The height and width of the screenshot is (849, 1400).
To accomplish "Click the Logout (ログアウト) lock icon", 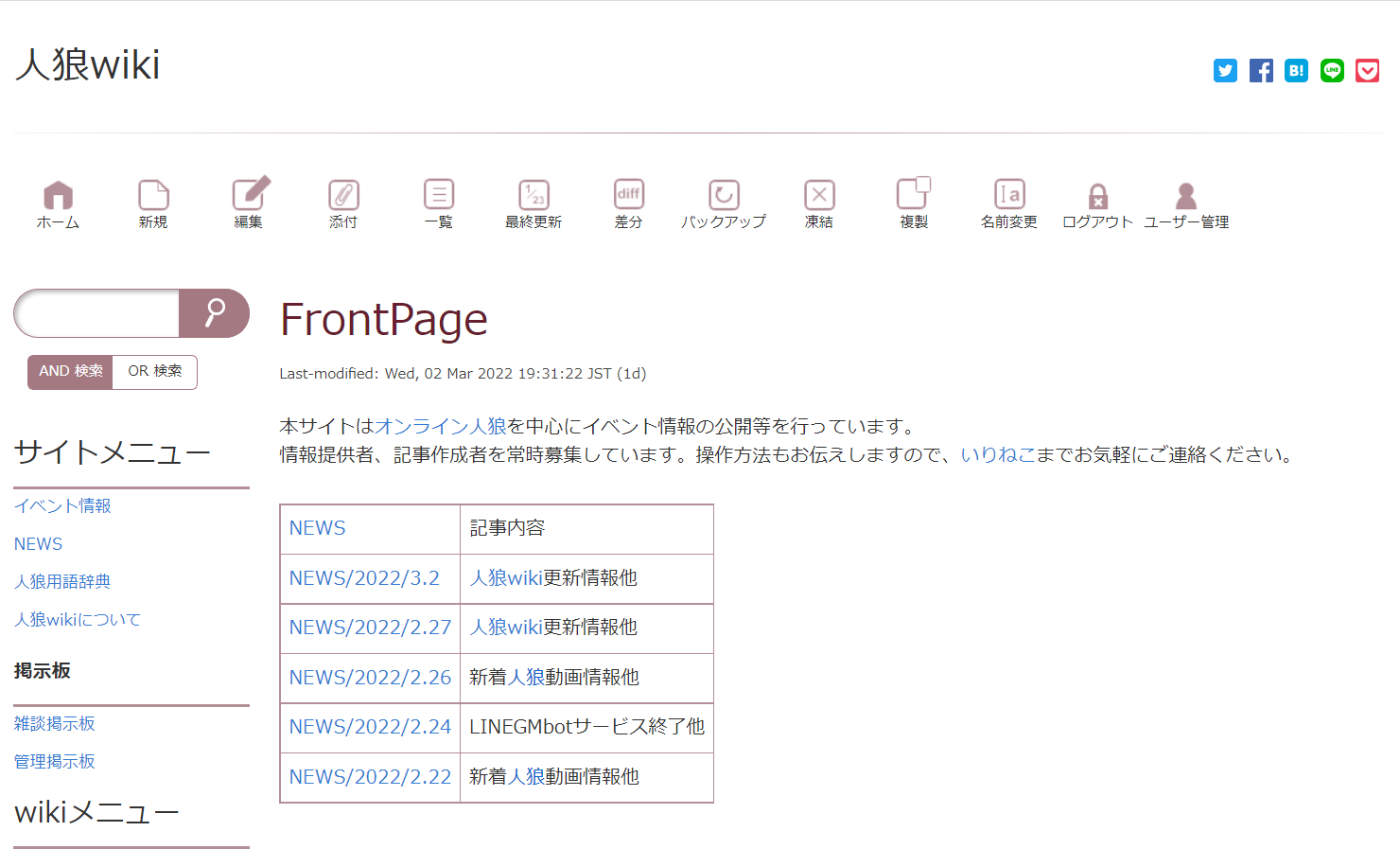I will [x=1097, y=197].
